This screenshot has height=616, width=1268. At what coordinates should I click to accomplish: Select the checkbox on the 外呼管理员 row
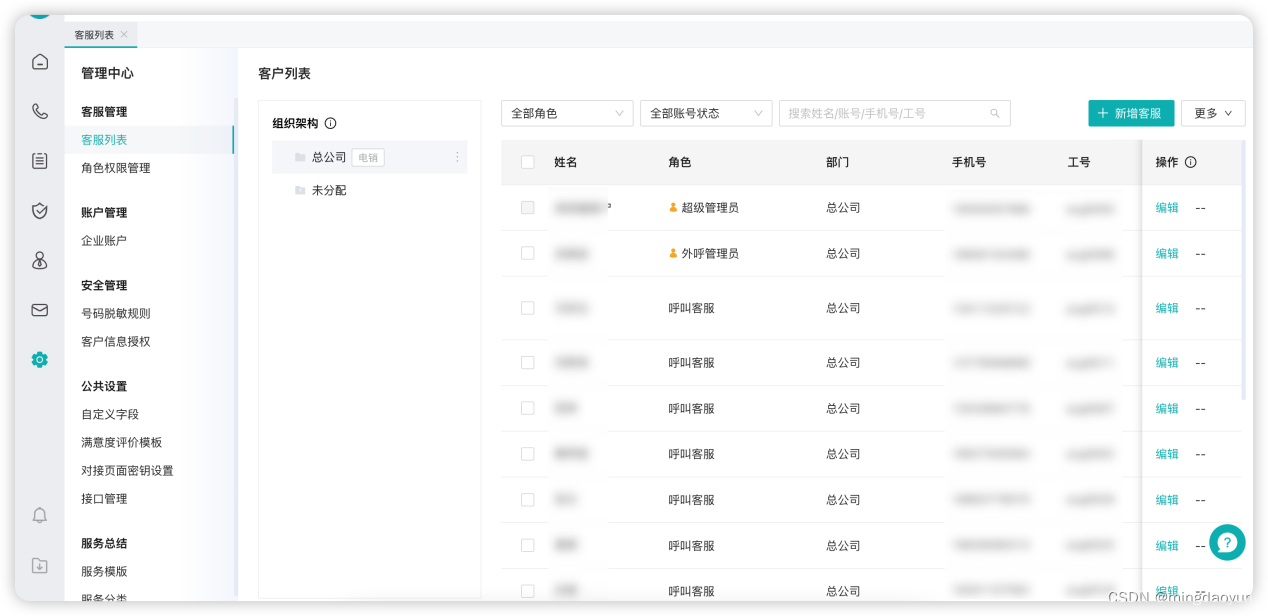tap(527, 253)
